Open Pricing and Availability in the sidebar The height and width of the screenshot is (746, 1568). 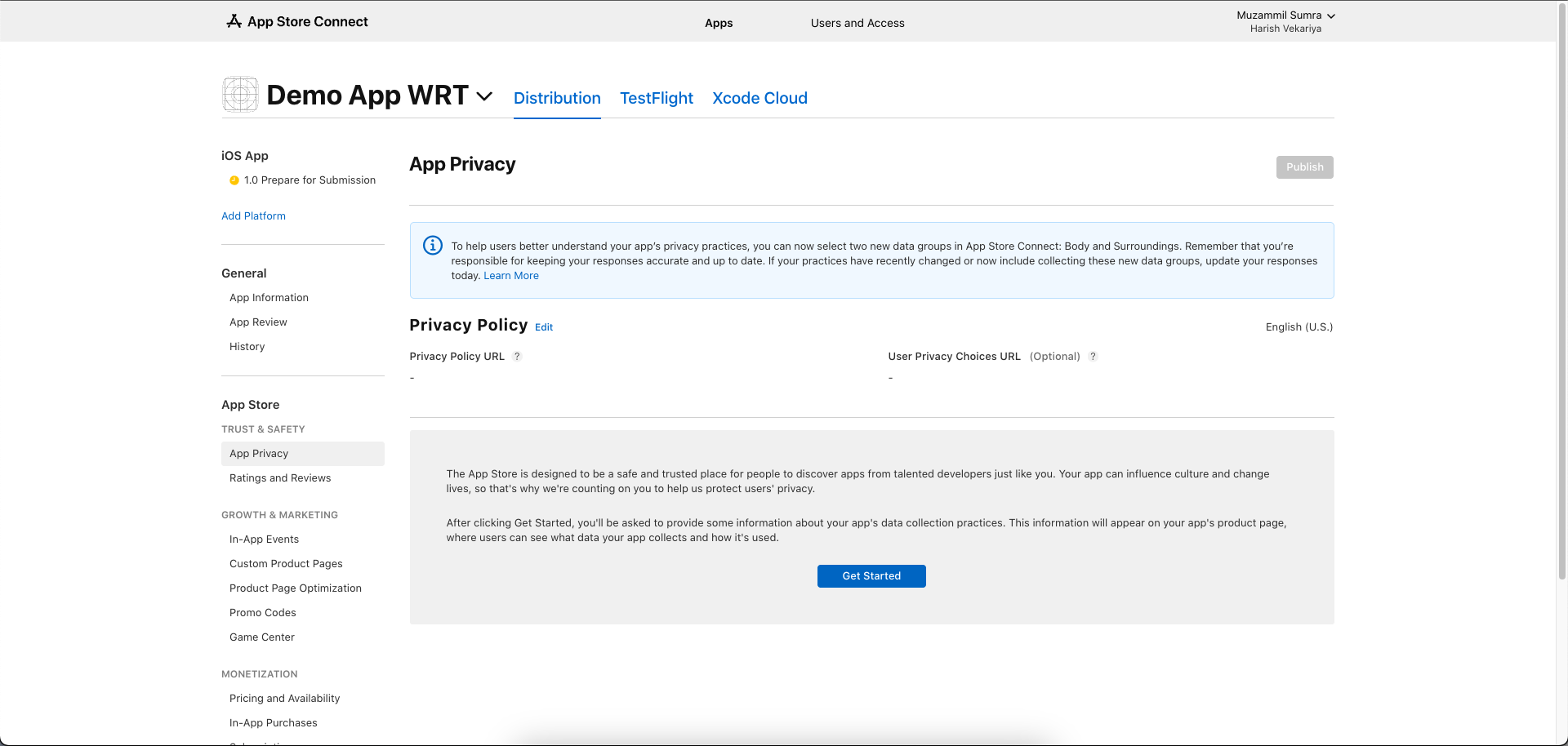pos(284,699)
